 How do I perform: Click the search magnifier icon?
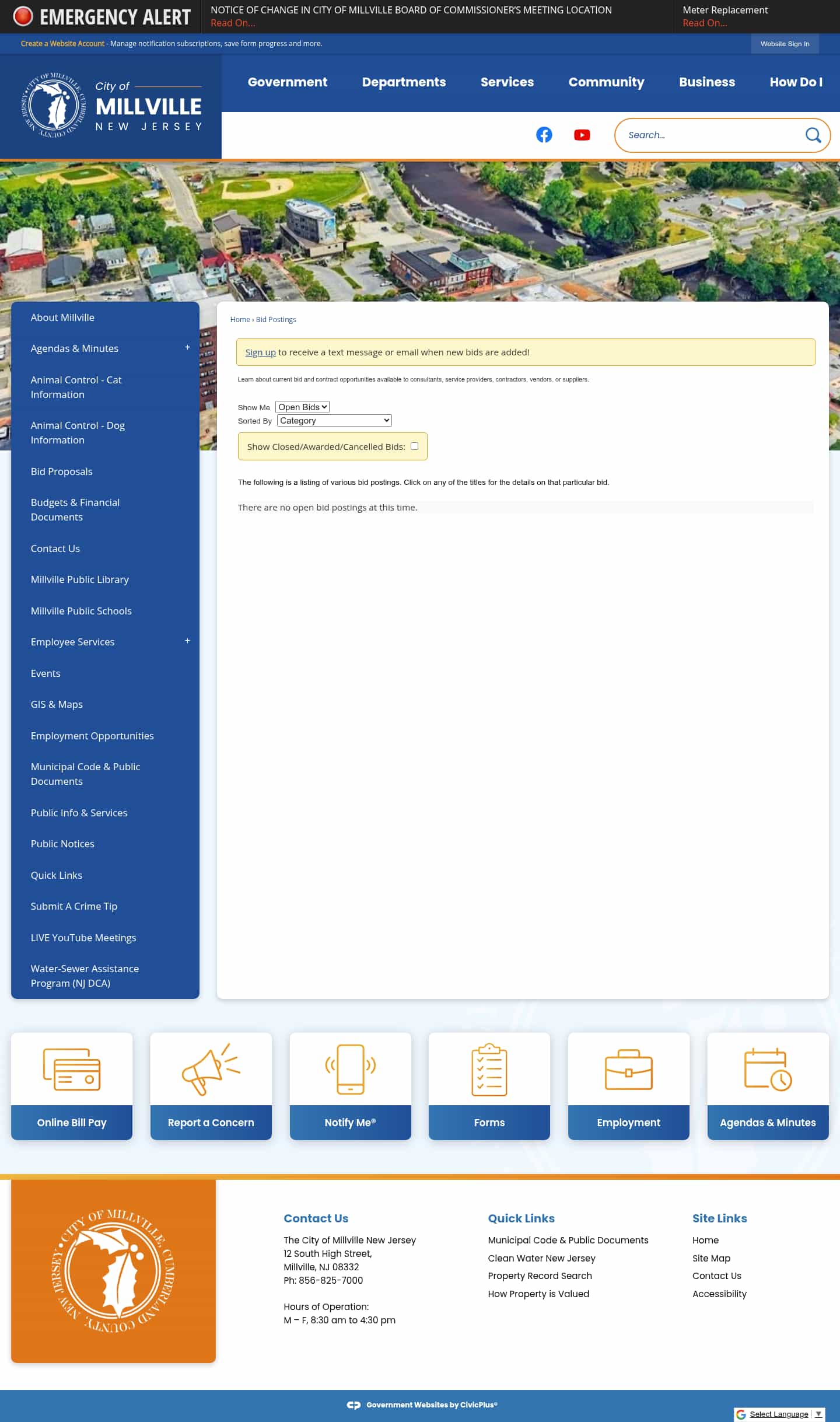[813, 135]
